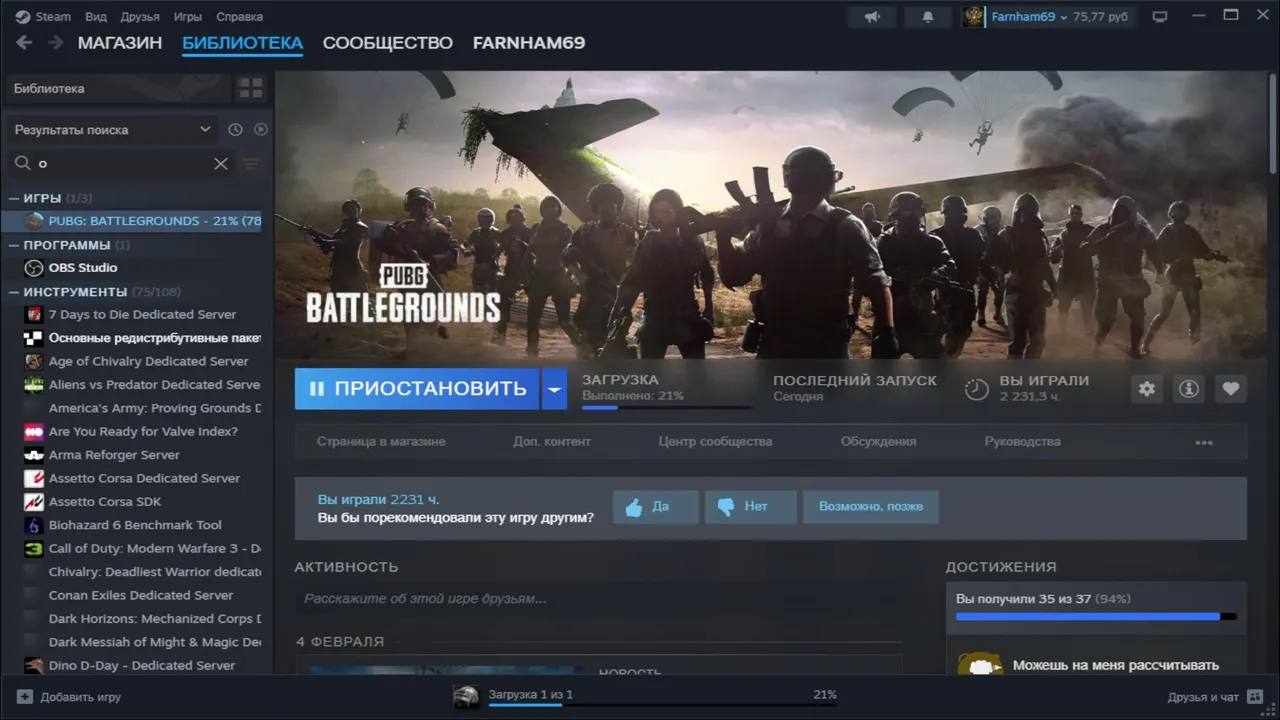Screen dimensions: 1280x720
Task: Select Conan Exiles Dedicated Server
Action: pos(141,595)
